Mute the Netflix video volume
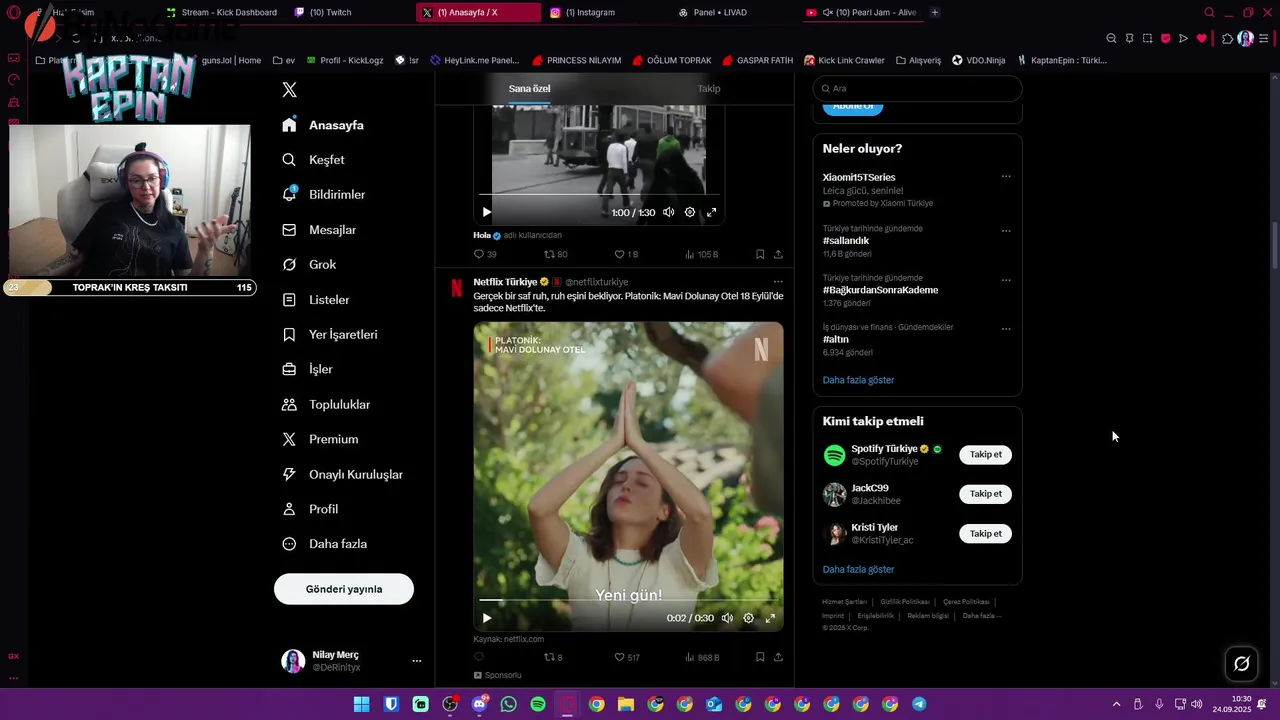This screenshot has height=720, width=1280. 727,618
